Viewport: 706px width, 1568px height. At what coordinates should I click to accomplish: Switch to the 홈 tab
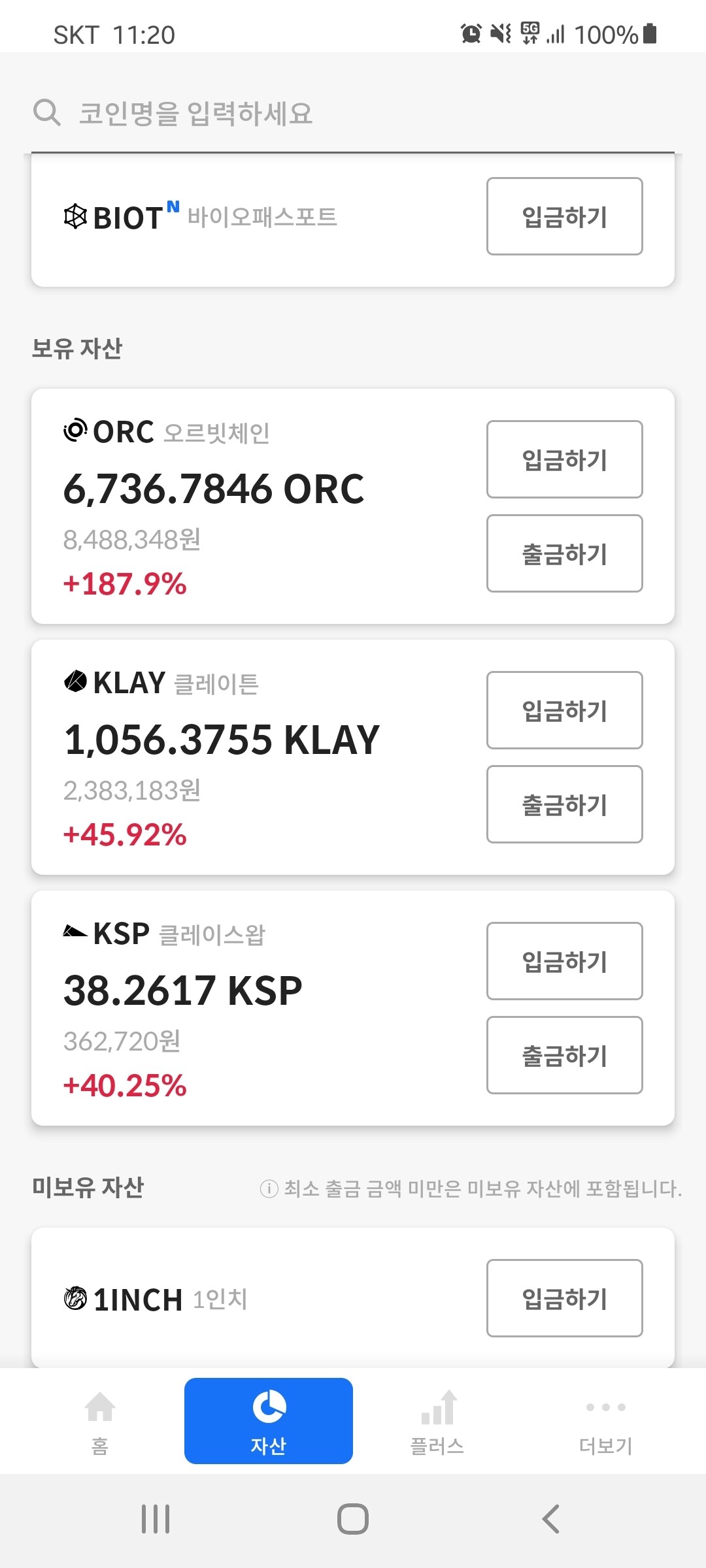pos(100,1421)
